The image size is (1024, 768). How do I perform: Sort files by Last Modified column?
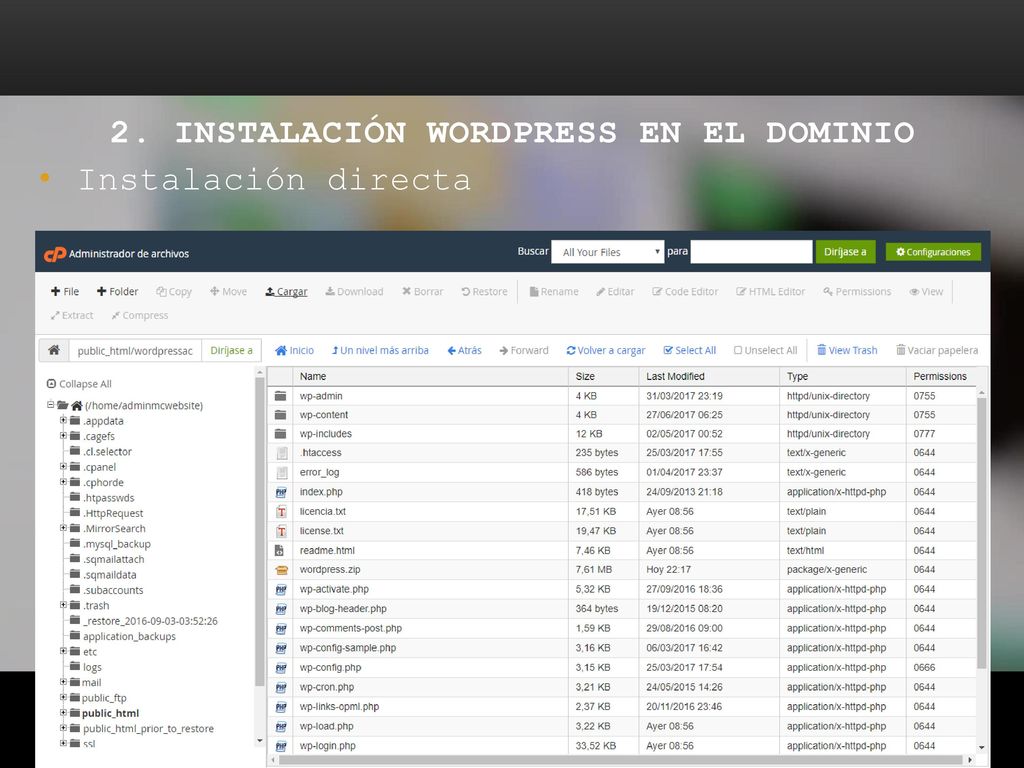(x=709, y=376)
